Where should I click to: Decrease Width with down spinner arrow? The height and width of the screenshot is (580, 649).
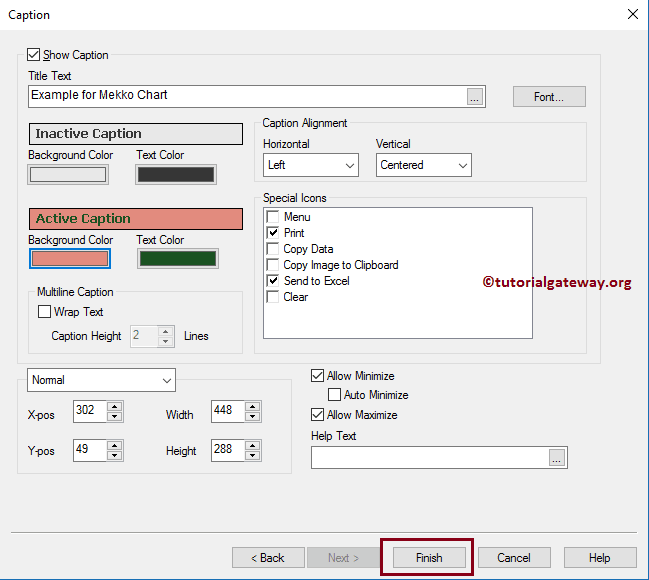(x=252, y=416)
